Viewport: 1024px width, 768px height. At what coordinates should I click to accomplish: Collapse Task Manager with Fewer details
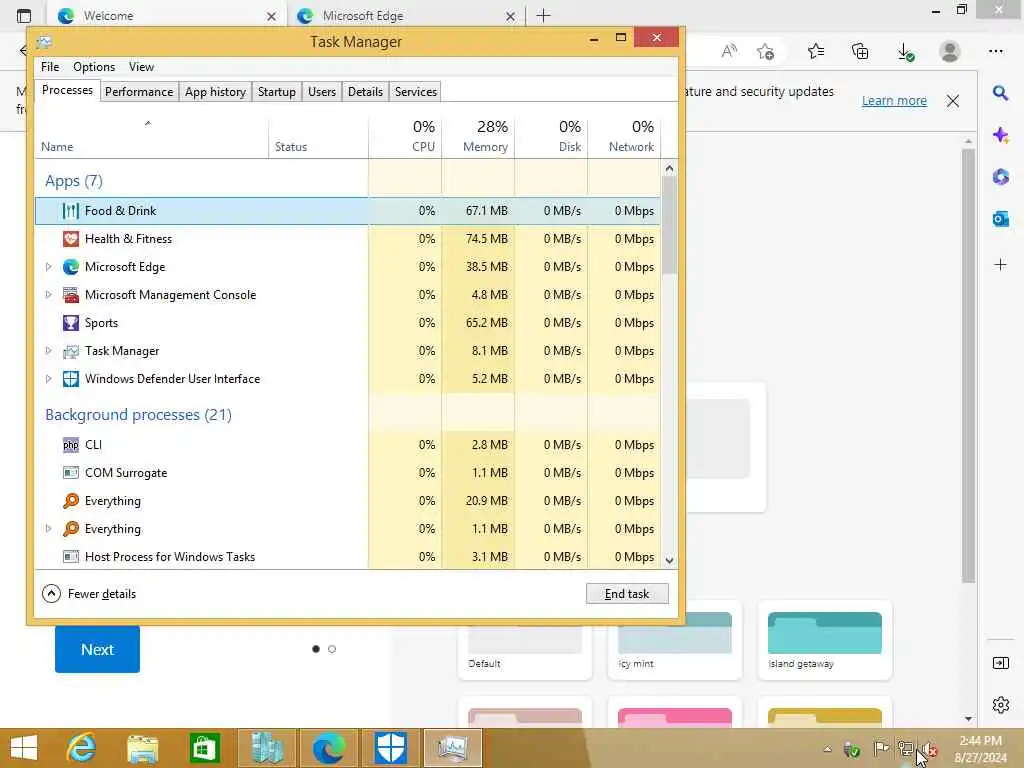89,594
